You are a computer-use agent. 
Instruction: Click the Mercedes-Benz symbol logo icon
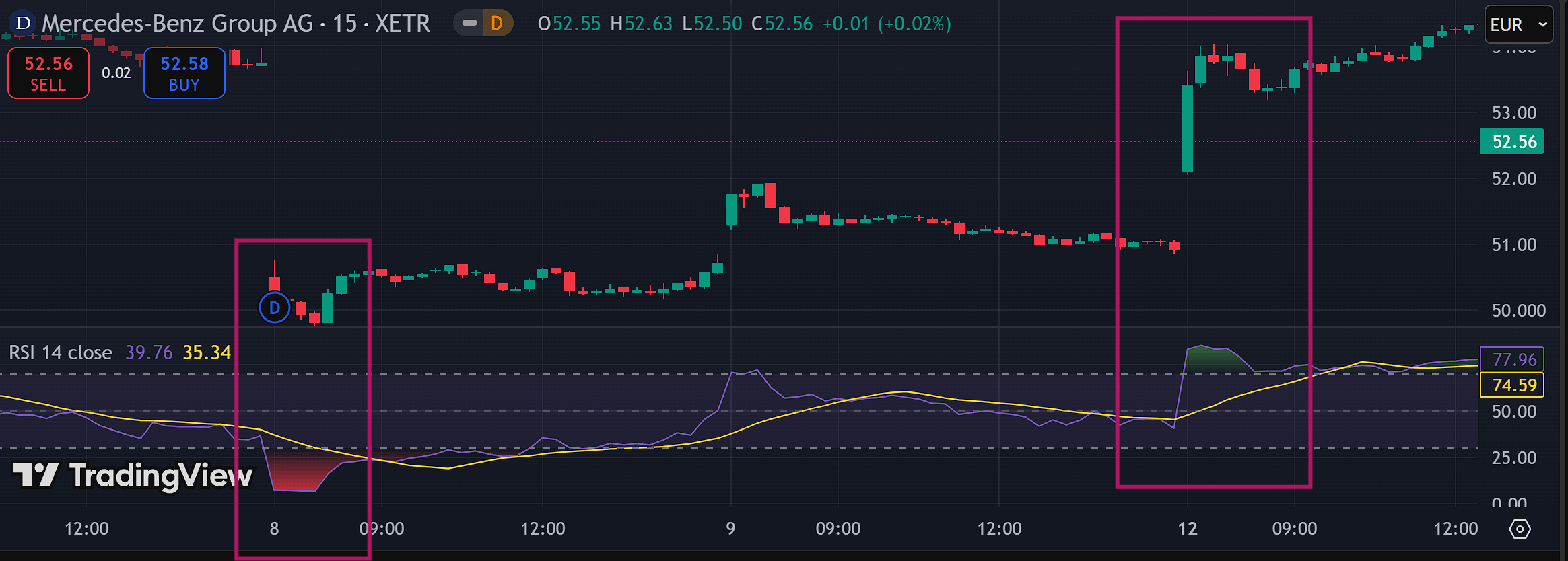(x=22, y=23)
